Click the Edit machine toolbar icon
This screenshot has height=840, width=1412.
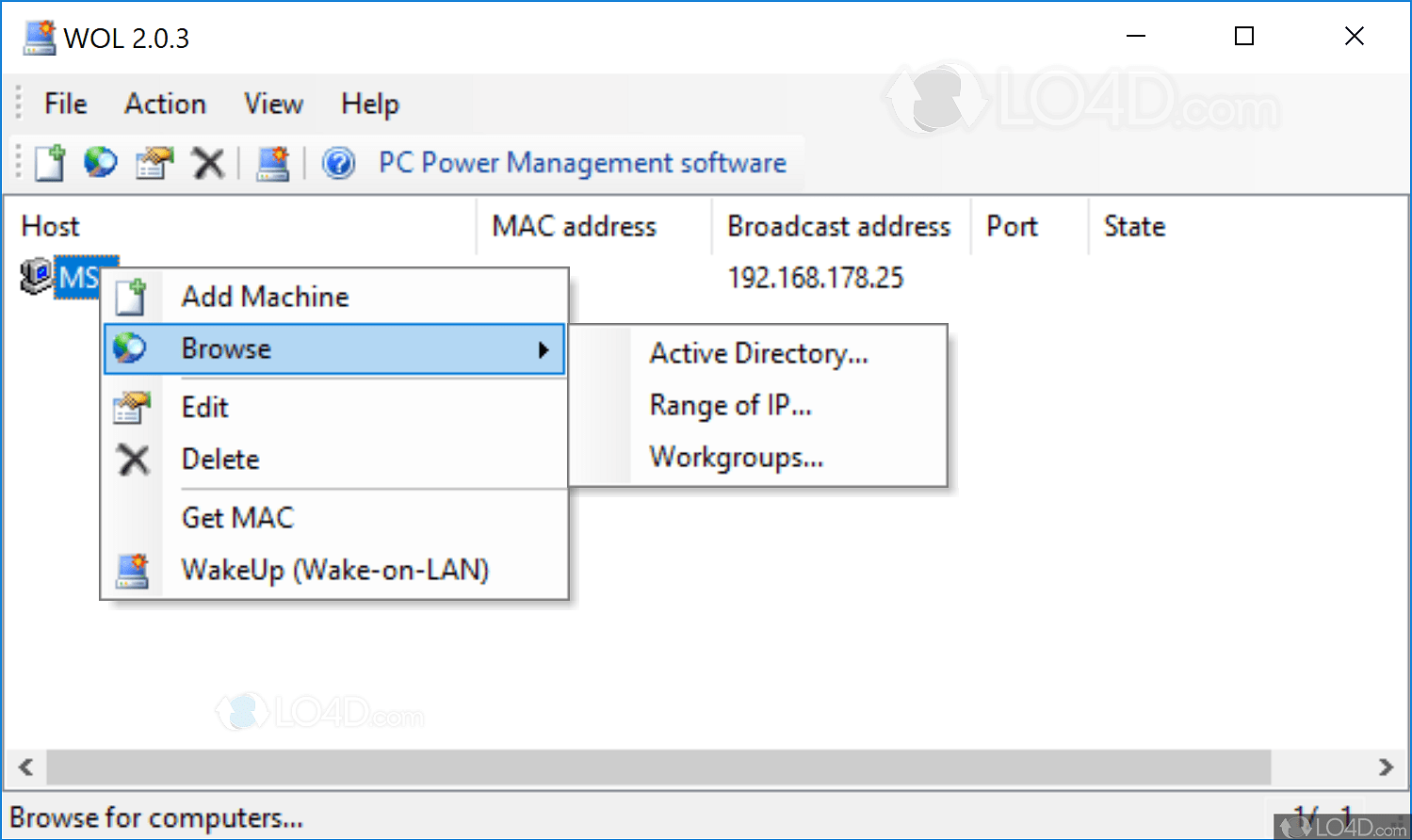coord(154,163)
